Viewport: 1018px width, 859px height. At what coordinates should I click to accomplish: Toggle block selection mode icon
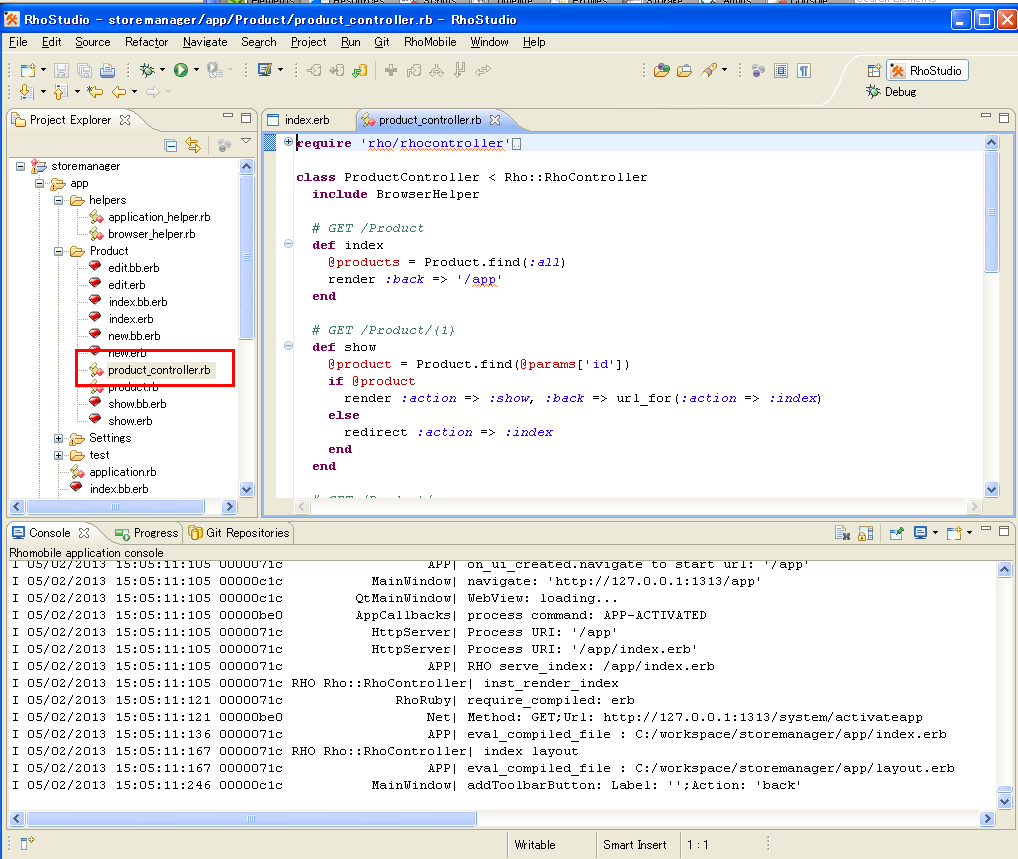click(x=781, y=71)
